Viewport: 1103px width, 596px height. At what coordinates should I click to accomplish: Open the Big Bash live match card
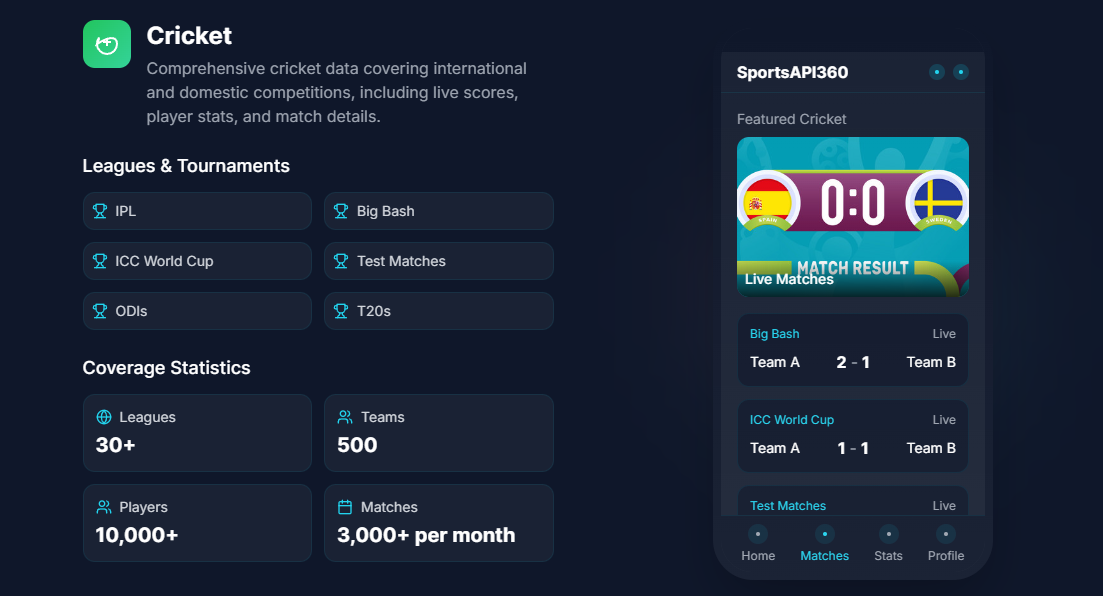coord(853,350)
